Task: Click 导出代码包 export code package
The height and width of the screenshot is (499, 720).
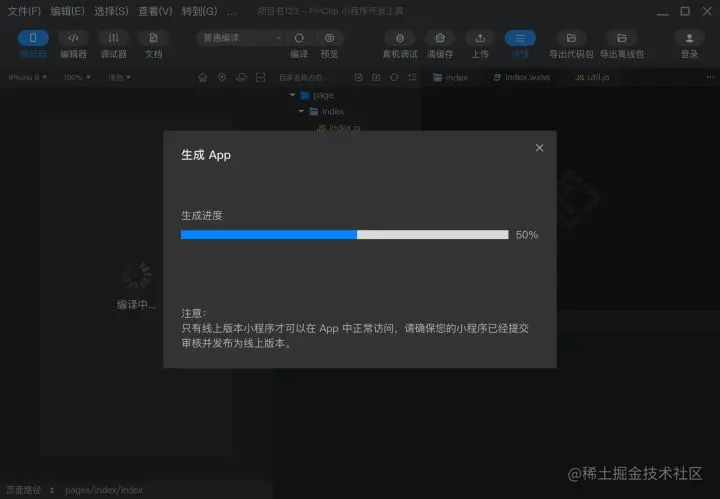Action: (571, 38)
